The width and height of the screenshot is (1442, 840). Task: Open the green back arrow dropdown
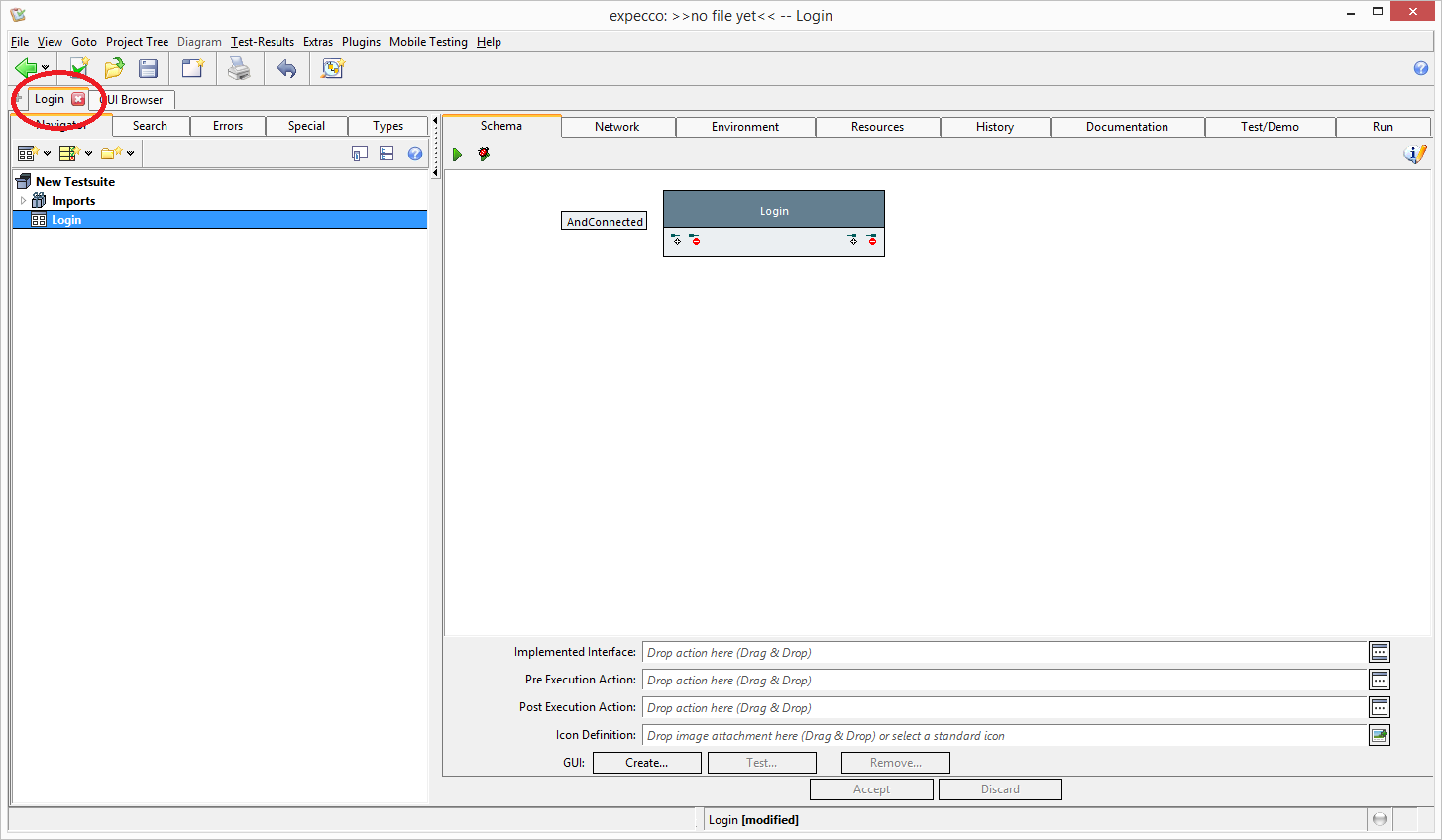[45, 69]
